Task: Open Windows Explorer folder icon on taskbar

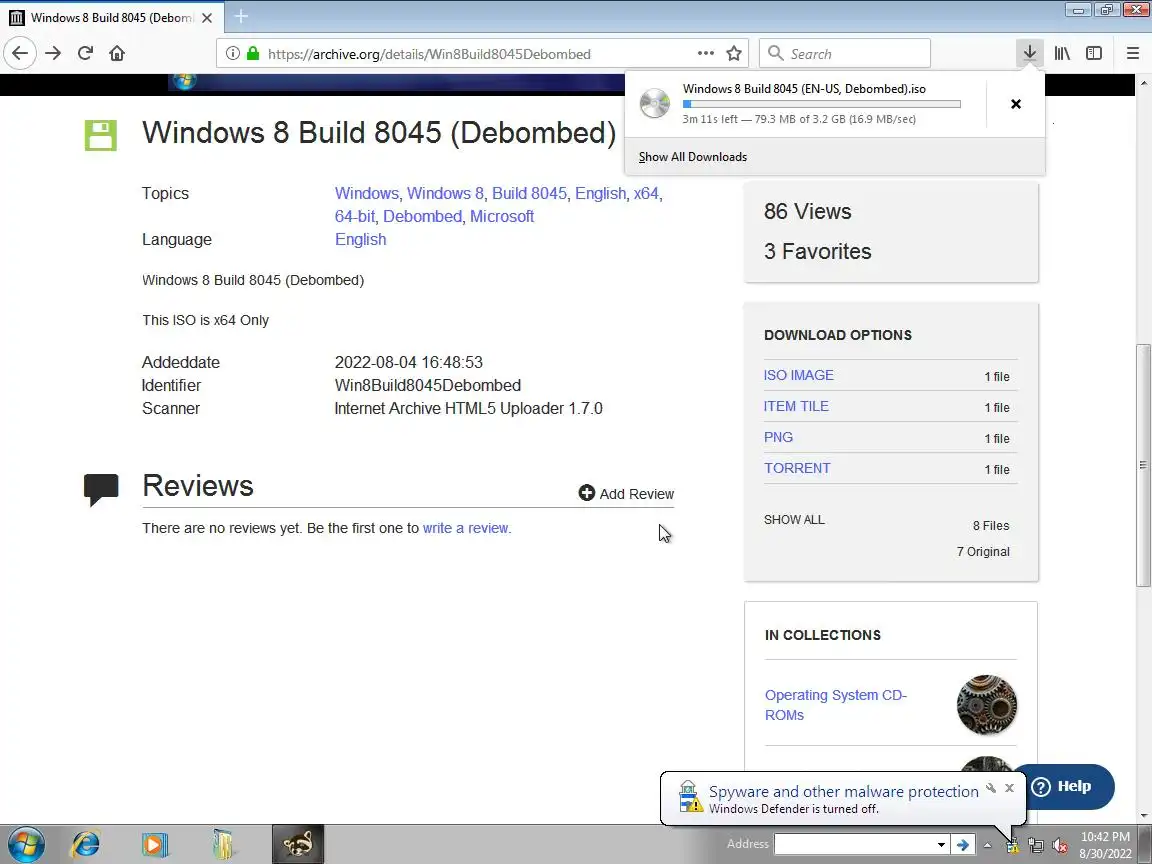Action: coord(223,844)
